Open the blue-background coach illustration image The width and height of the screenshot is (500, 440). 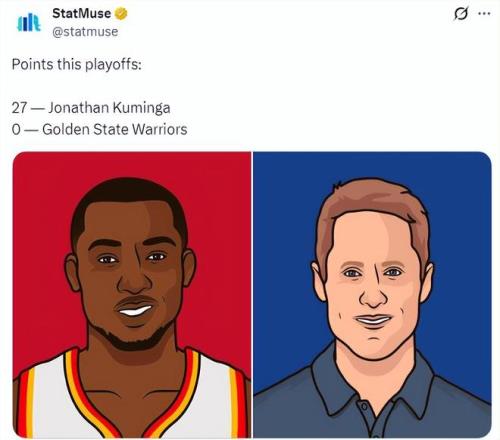click(x=372, y=295)
